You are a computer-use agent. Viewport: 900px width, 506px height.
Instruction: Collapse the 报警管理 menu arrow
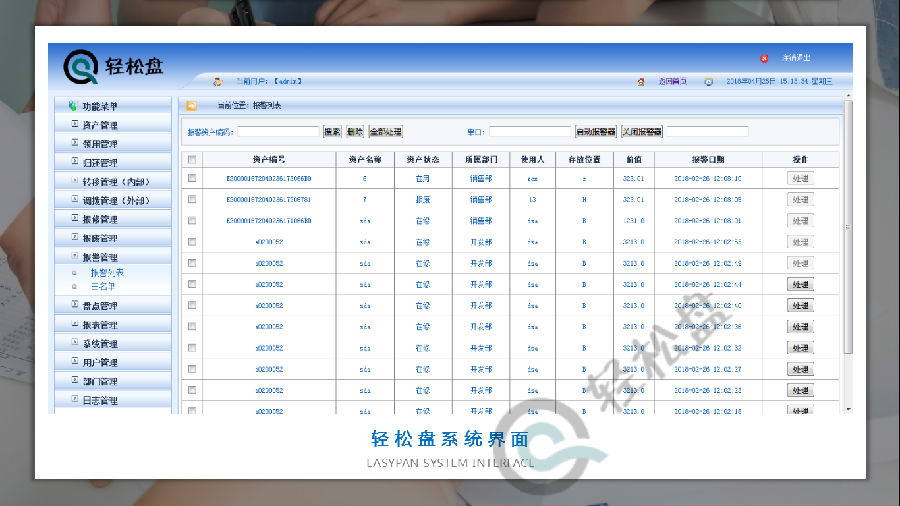(x=75, y=256)
